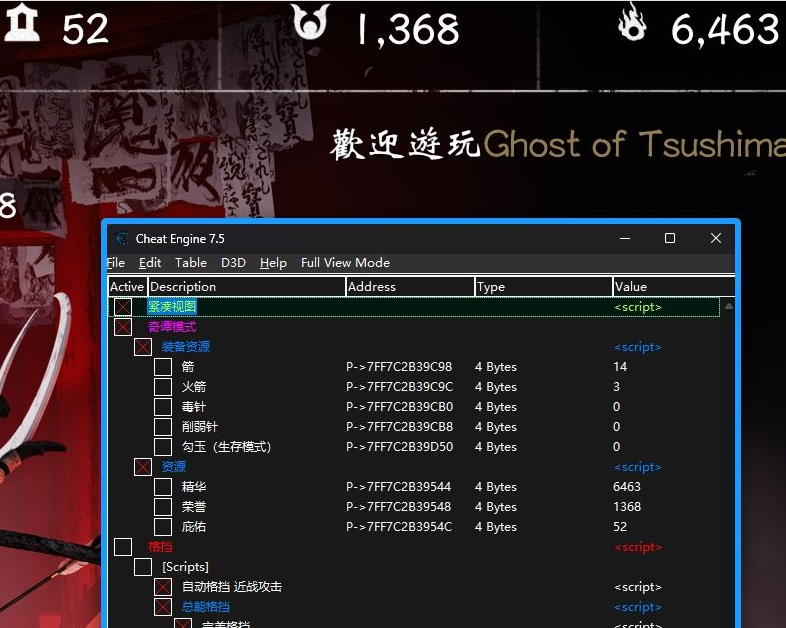Select the 奇谭模式 group entry

coord(172,327)
